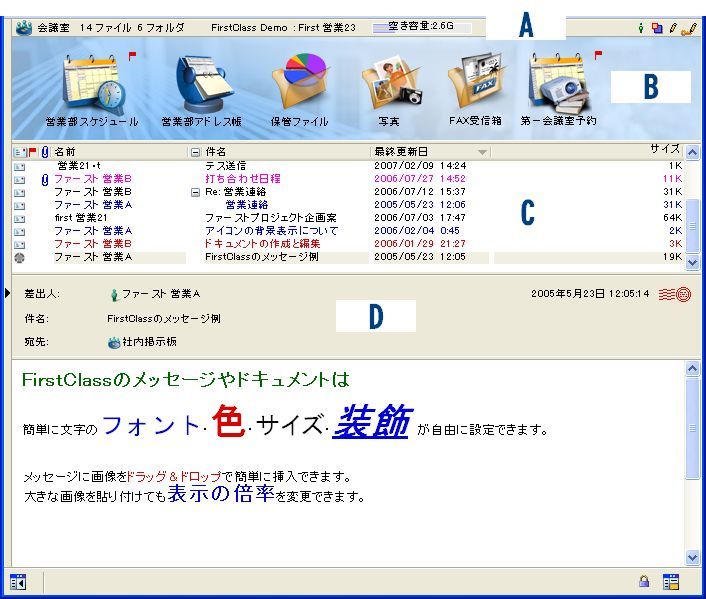
Task: Click the padlock icon in the bottom status bar
Action: (x=645, y=581)
